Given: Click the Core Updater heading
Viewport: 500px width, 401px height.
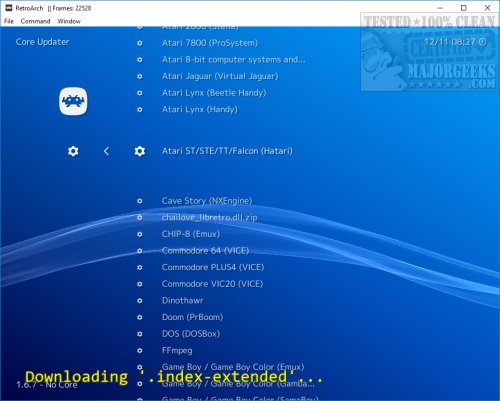Looking at the screenshot, I should (42, 42).
